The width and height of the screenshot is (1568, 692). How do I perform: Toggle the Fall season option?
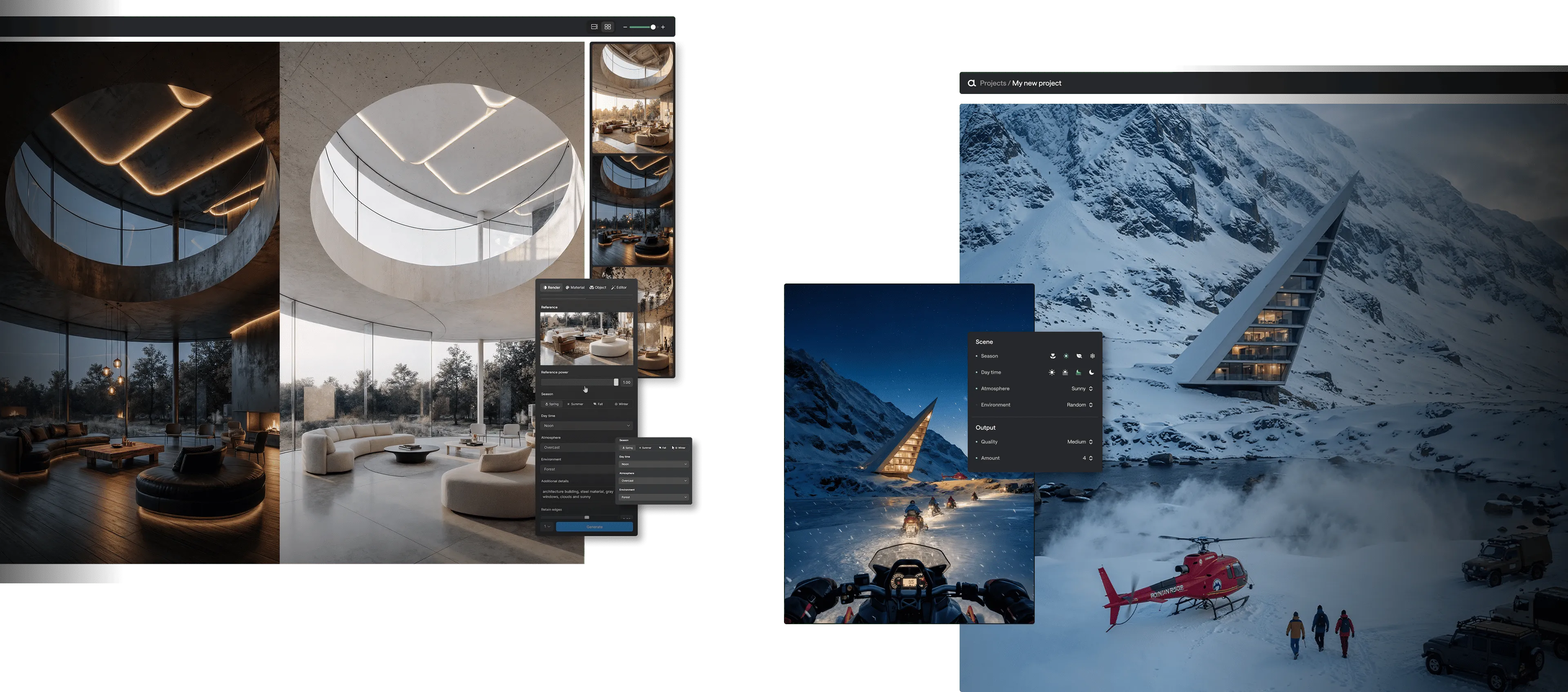(x=598, y=404)
